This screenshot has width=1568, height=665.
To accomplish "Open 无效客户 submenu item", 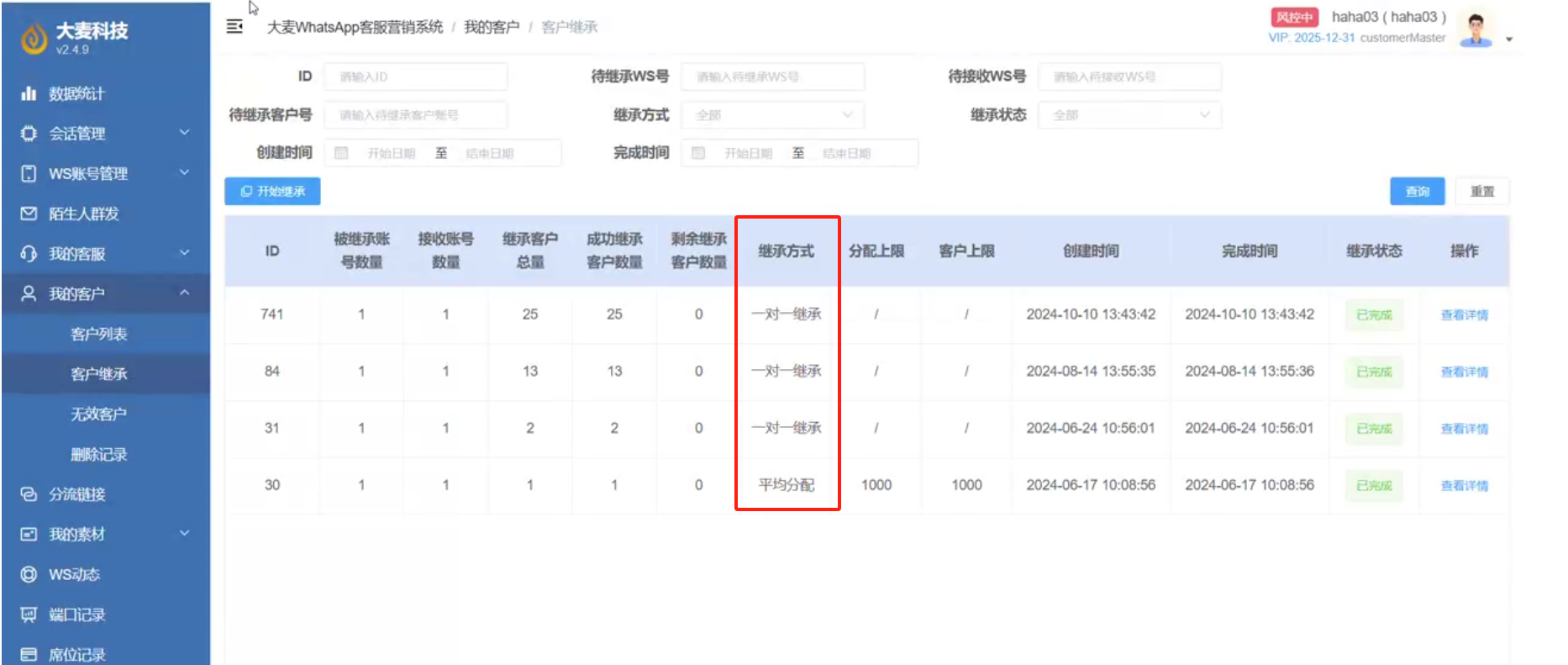I will coord(99,414).
